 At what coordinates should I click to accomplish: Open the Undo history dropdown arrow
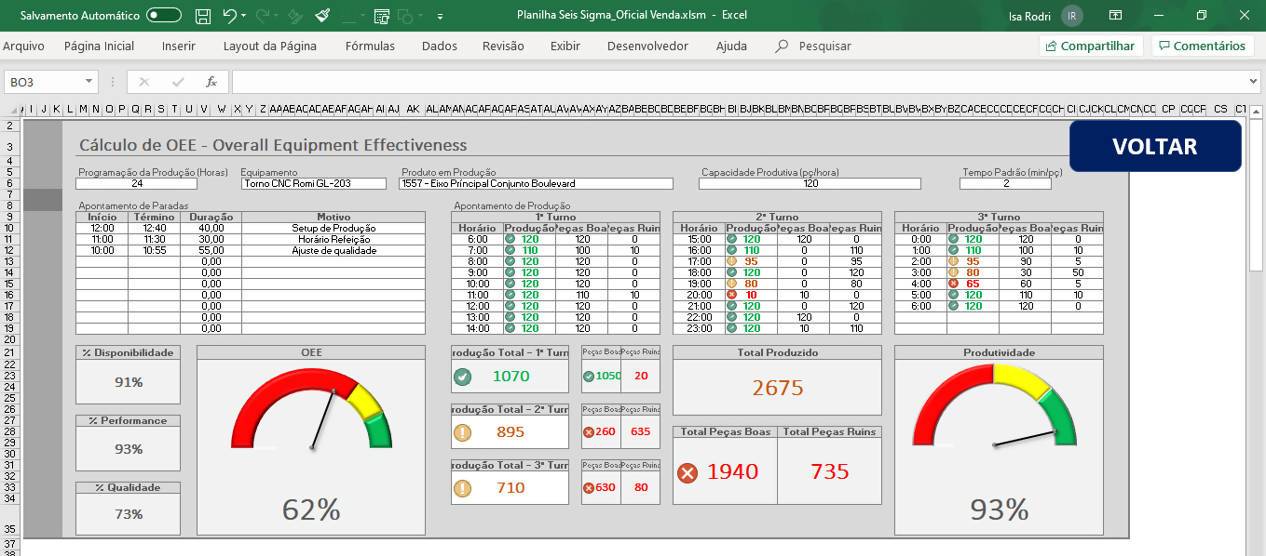point(245,17)
